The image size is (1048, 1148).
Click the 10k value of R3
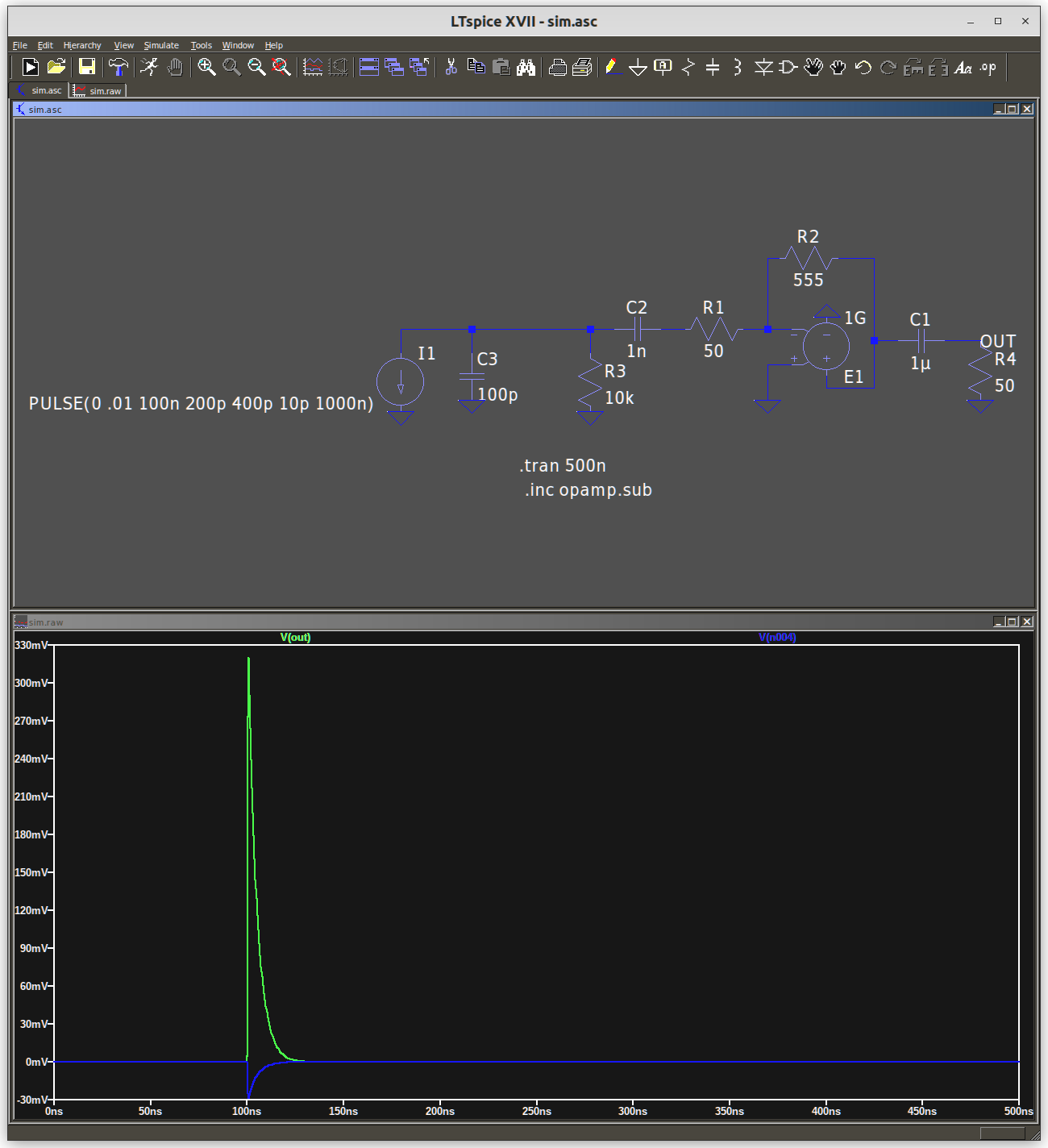click(x=619, y=397)
